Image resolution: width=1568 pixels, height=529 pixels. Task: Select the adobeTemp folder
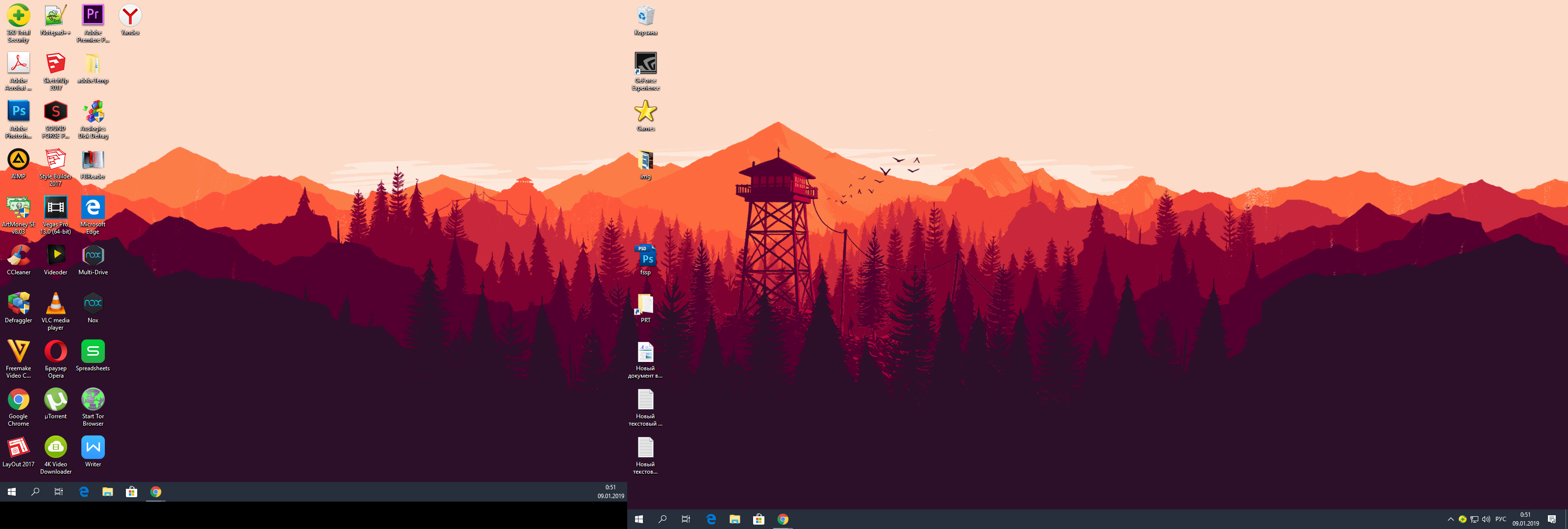click(x=93, y=68)
